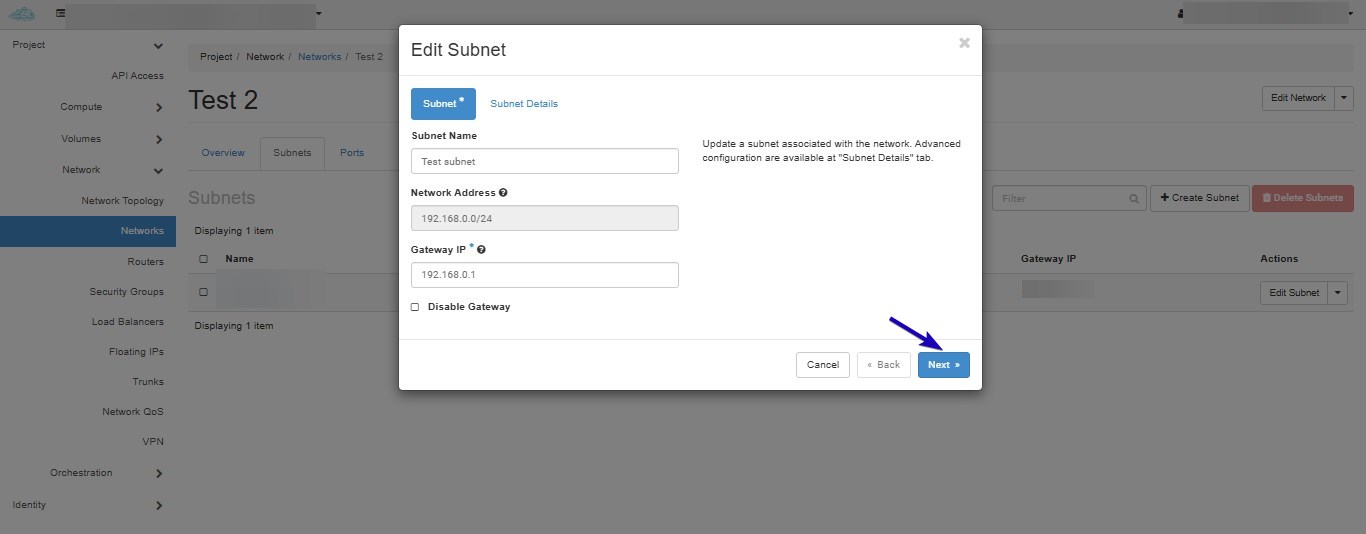Screen dimensions: 1366x534
Task: Open Security Groups in the sidebar
Action: point(127,292)
